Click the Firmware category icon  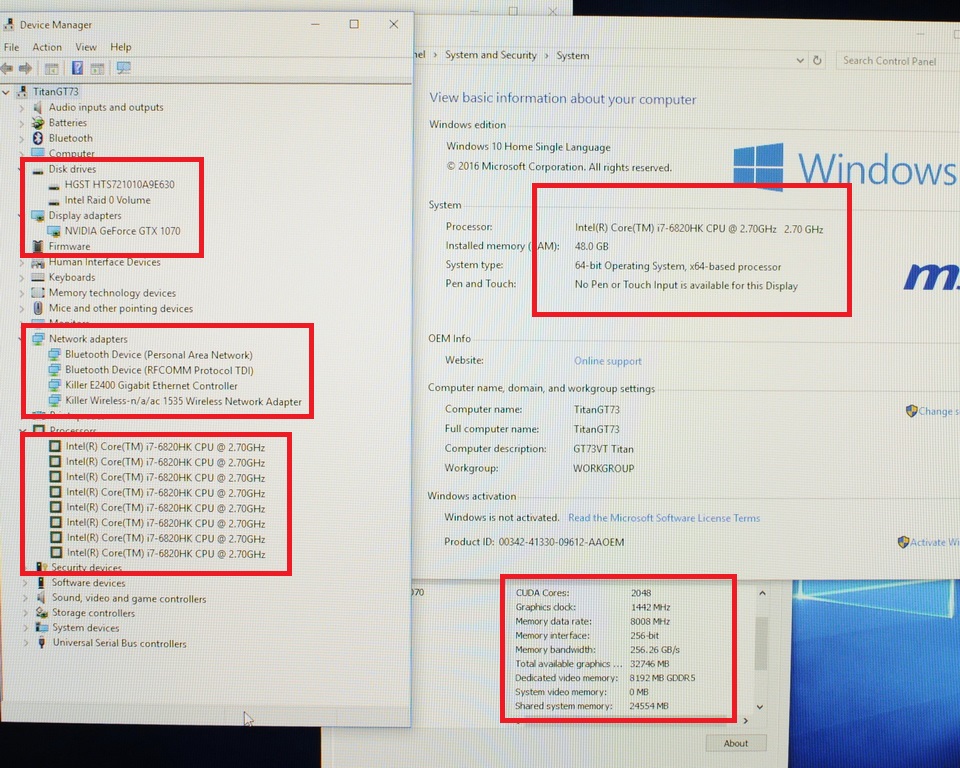click(x=38, y=246)
